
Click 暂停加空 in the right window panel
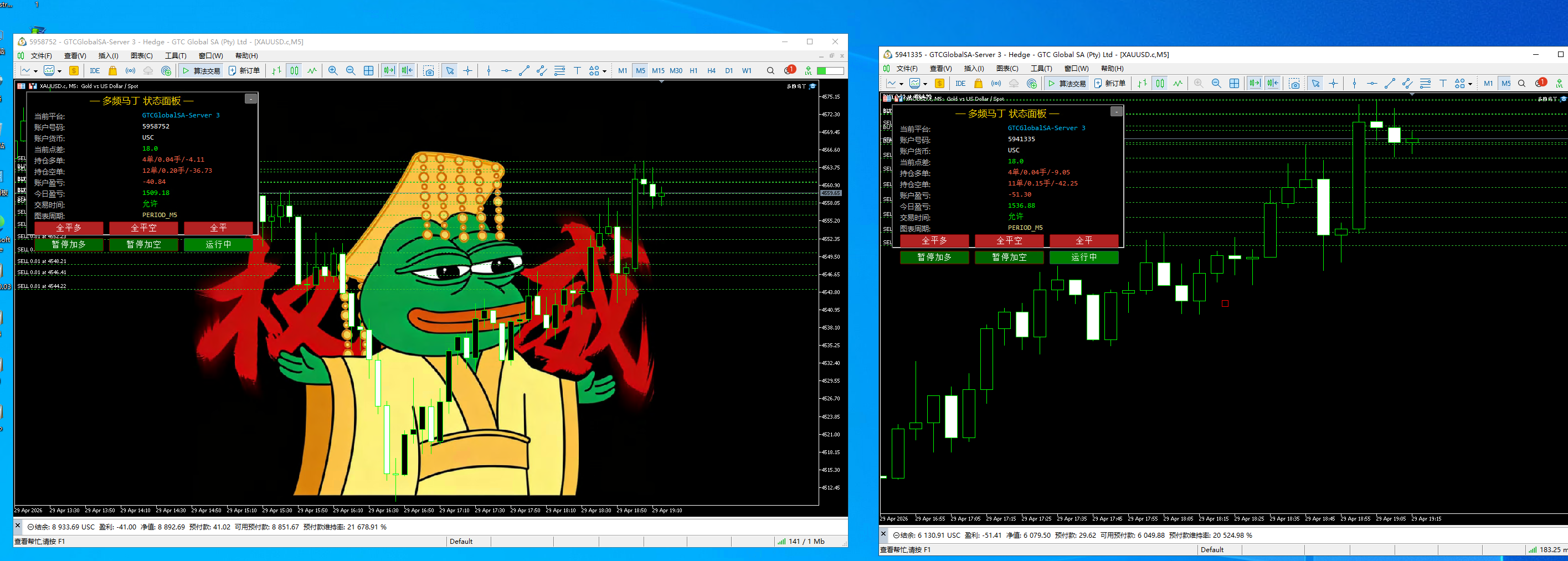coord(1009,258)
